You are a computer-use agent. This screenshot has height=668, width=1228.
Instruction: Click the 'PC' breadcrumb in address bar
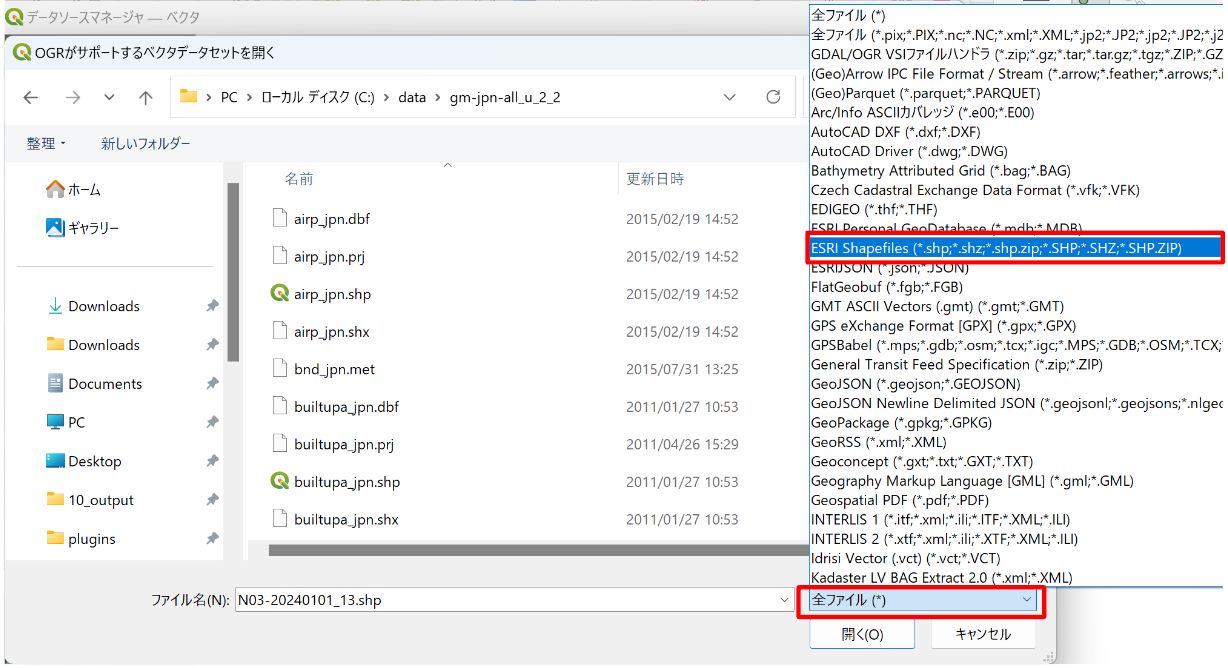point(229,97)
